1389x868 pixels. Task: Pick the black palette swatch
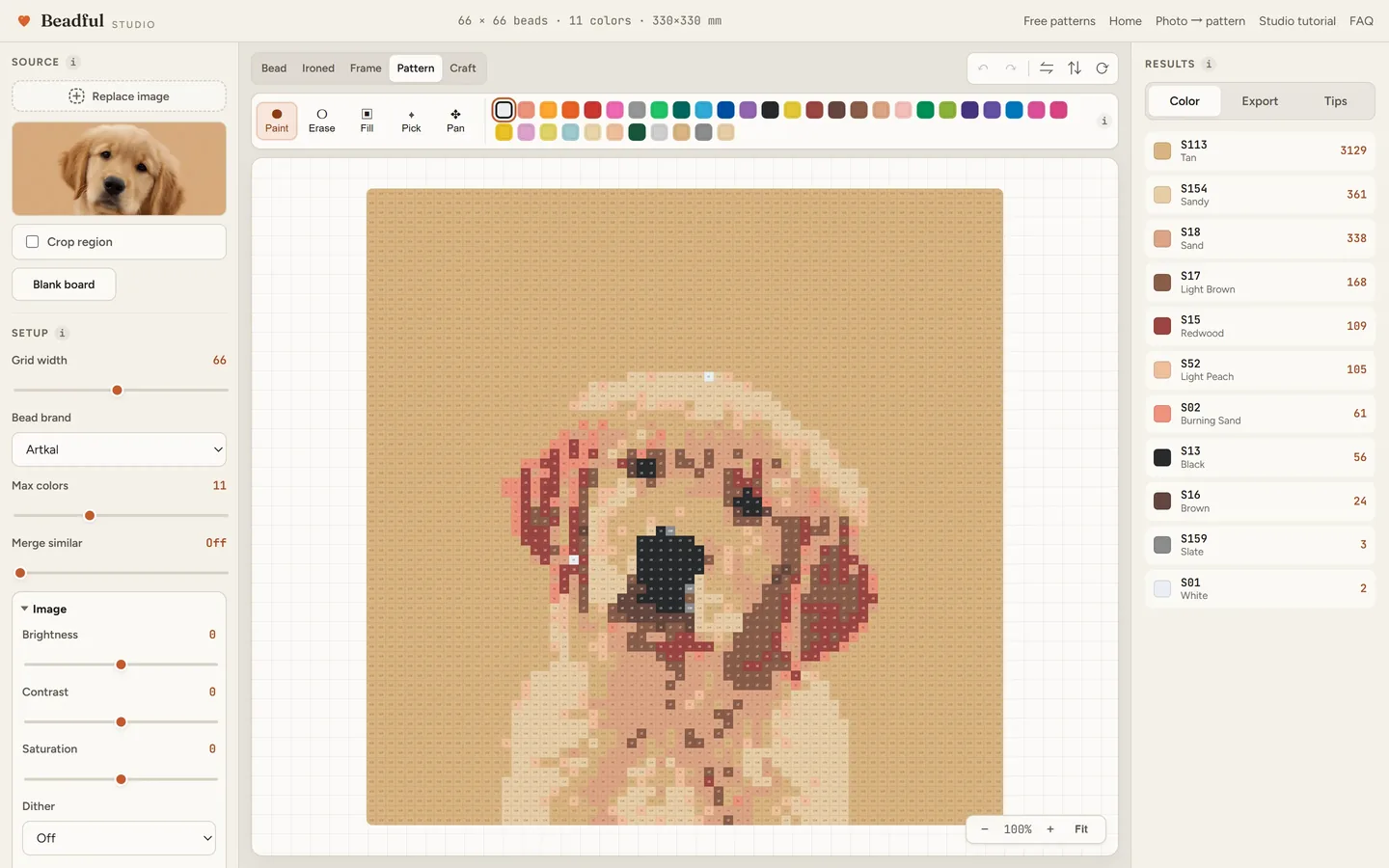click(770, 110)
